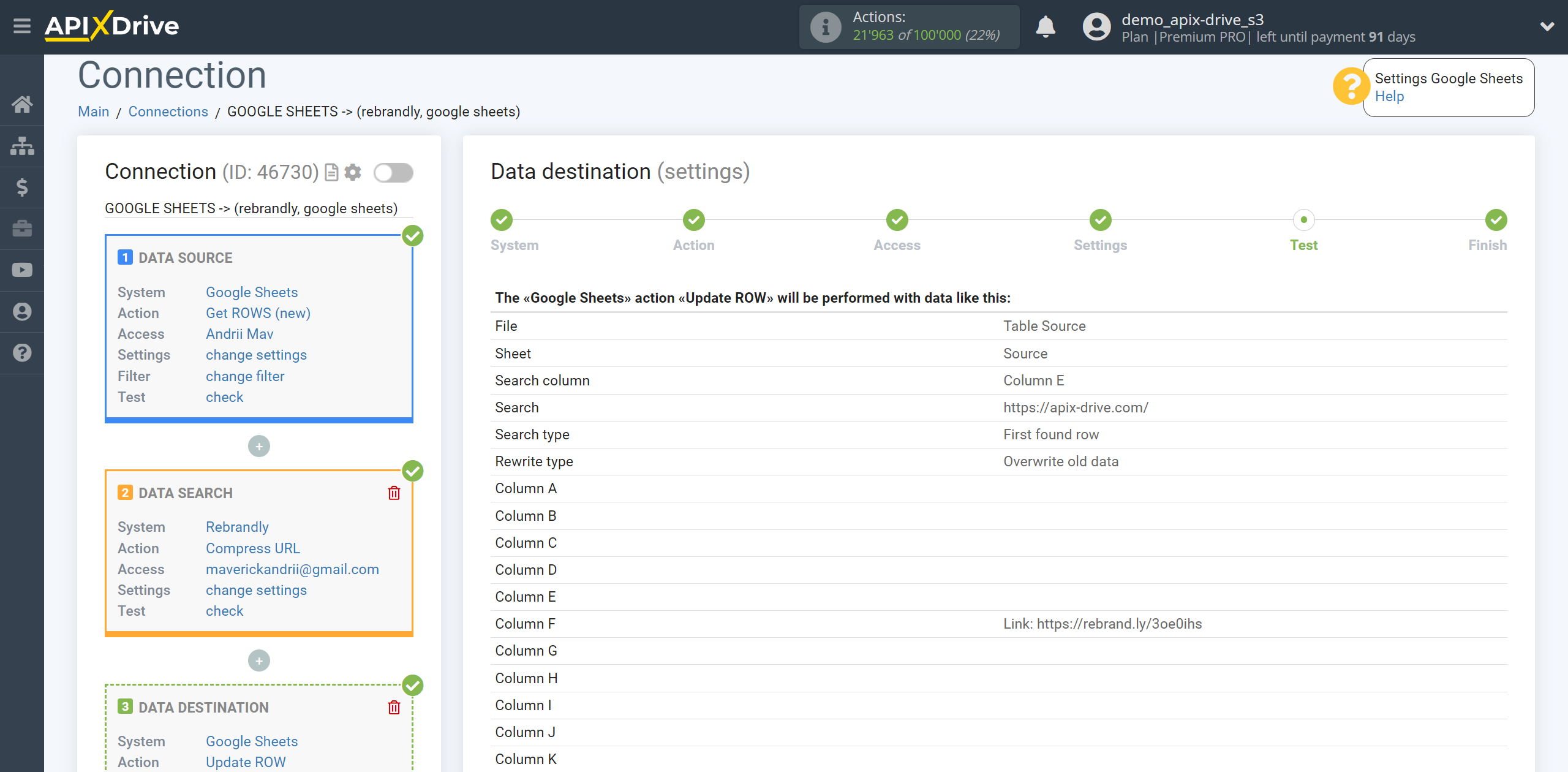The height and width of the screenshot is (772, 1568).
Task: Open Google Sheets system in Data Source
Action: pos(252,292)
